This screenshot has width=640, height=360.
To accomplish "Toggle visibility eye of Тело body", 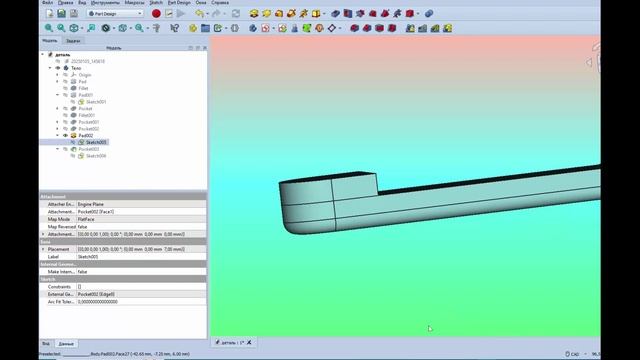I will click(x=58, y=68).
